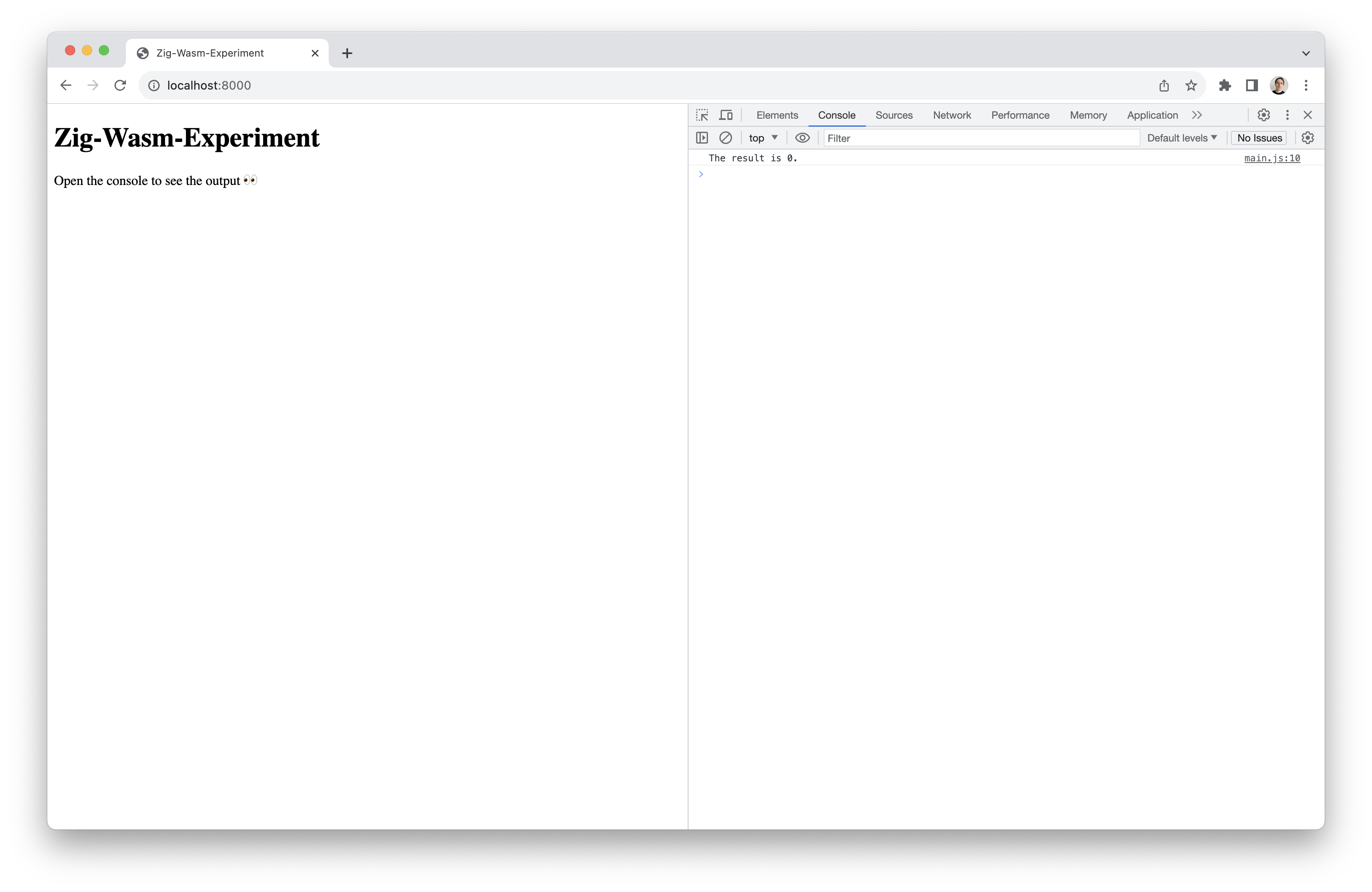Reload the localhost page
The height and width of the screenshot is (892, 1372).
point(120,85)
